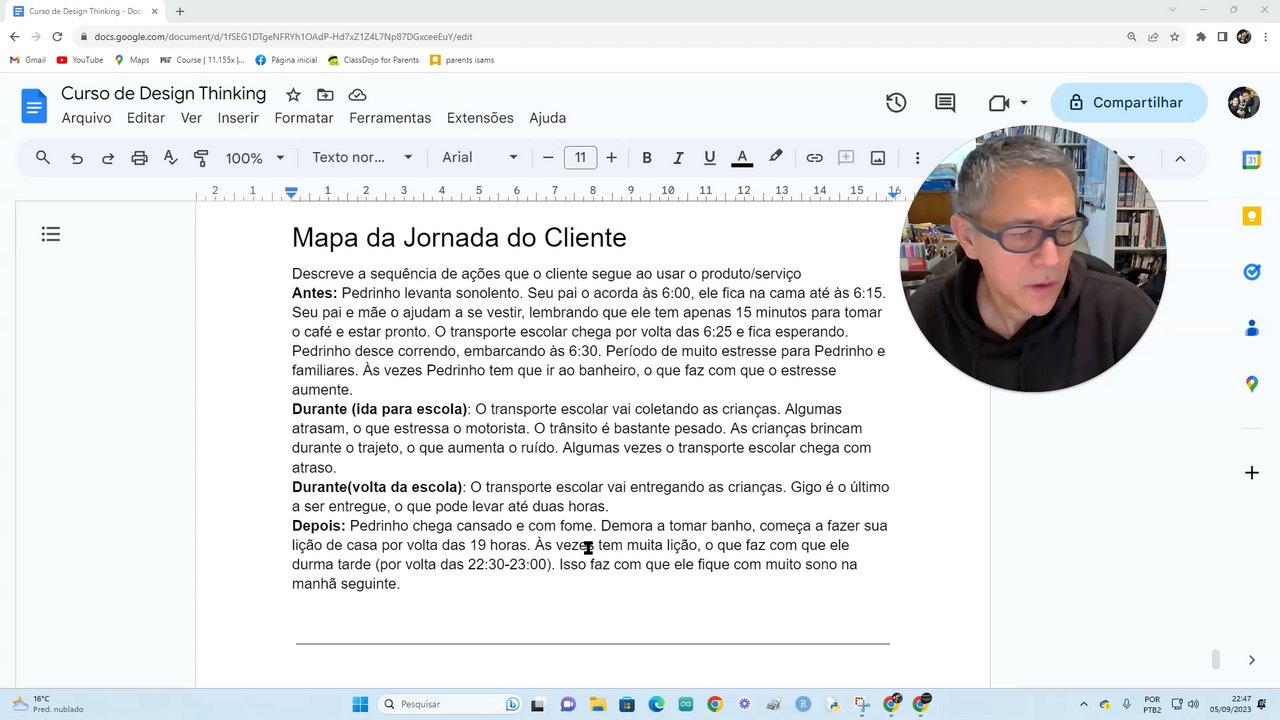The width and height of the screenshot is (1280, 720).
Task: Open the Ajuda menu
Action: click(x=548, y=118)
